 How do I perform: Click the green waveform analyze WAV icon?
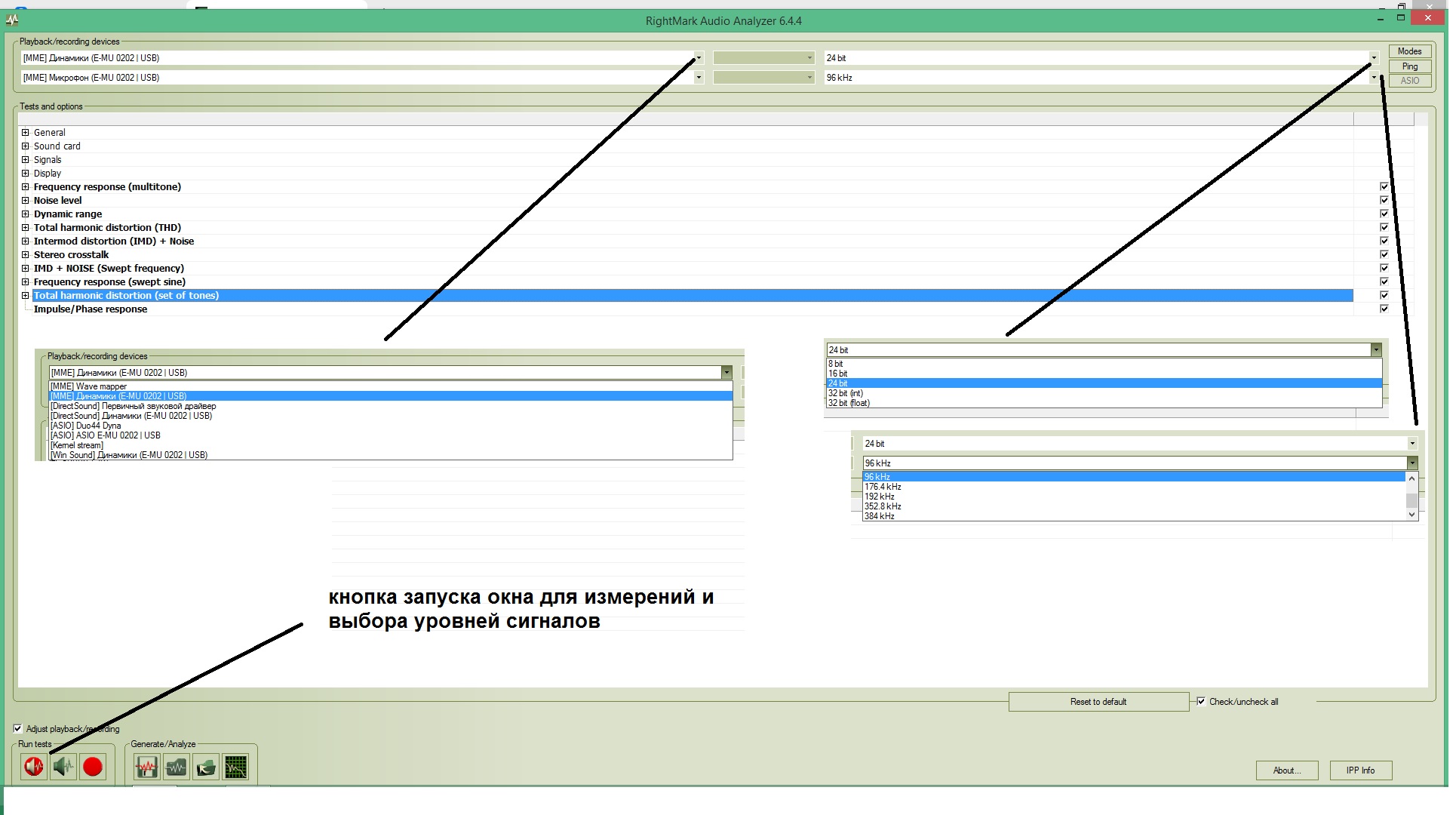[176, 767]
